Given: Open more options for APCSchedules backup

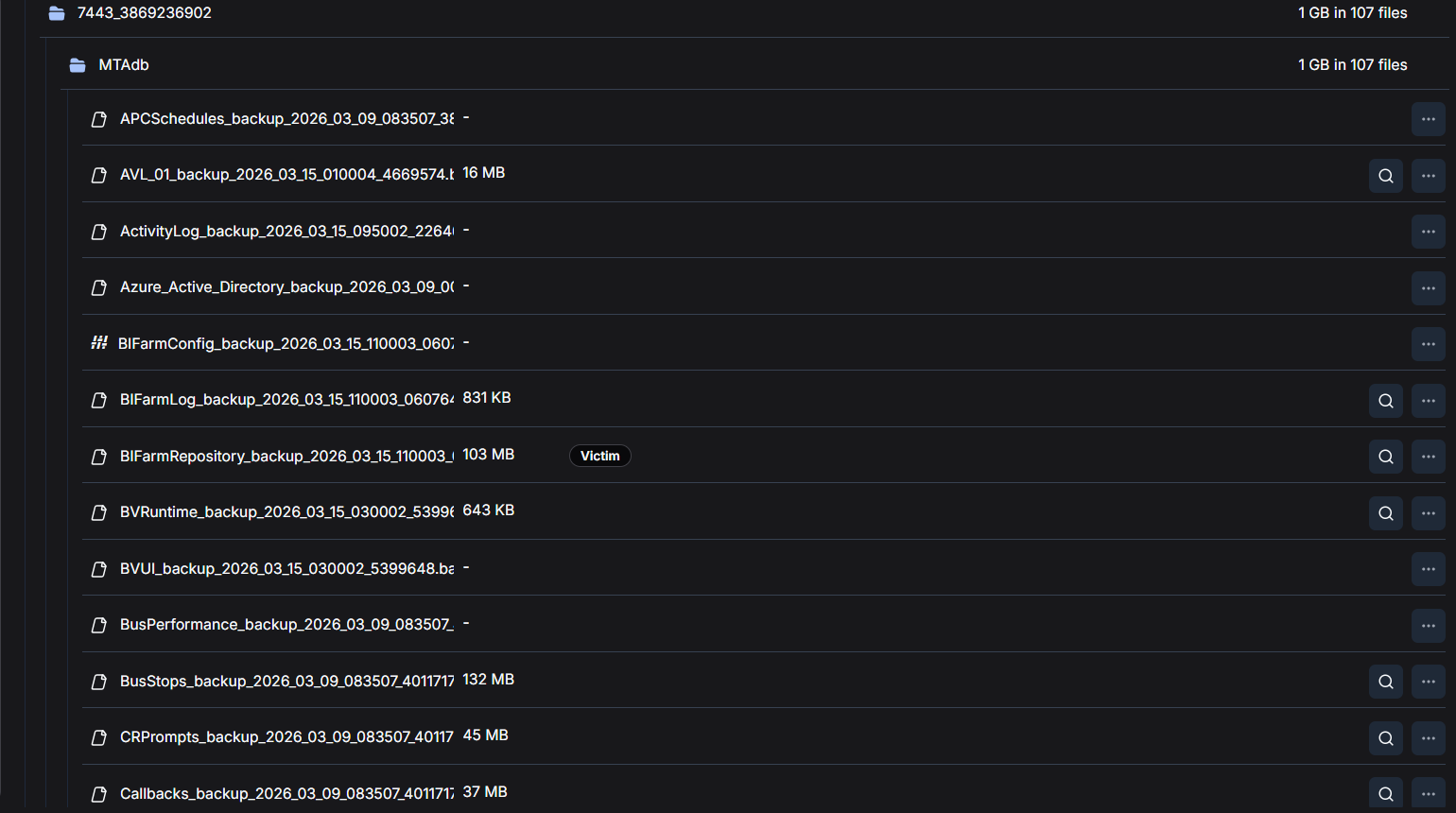Looking at the screenshot, I should pyautogui.click(x=1429, y=119).
